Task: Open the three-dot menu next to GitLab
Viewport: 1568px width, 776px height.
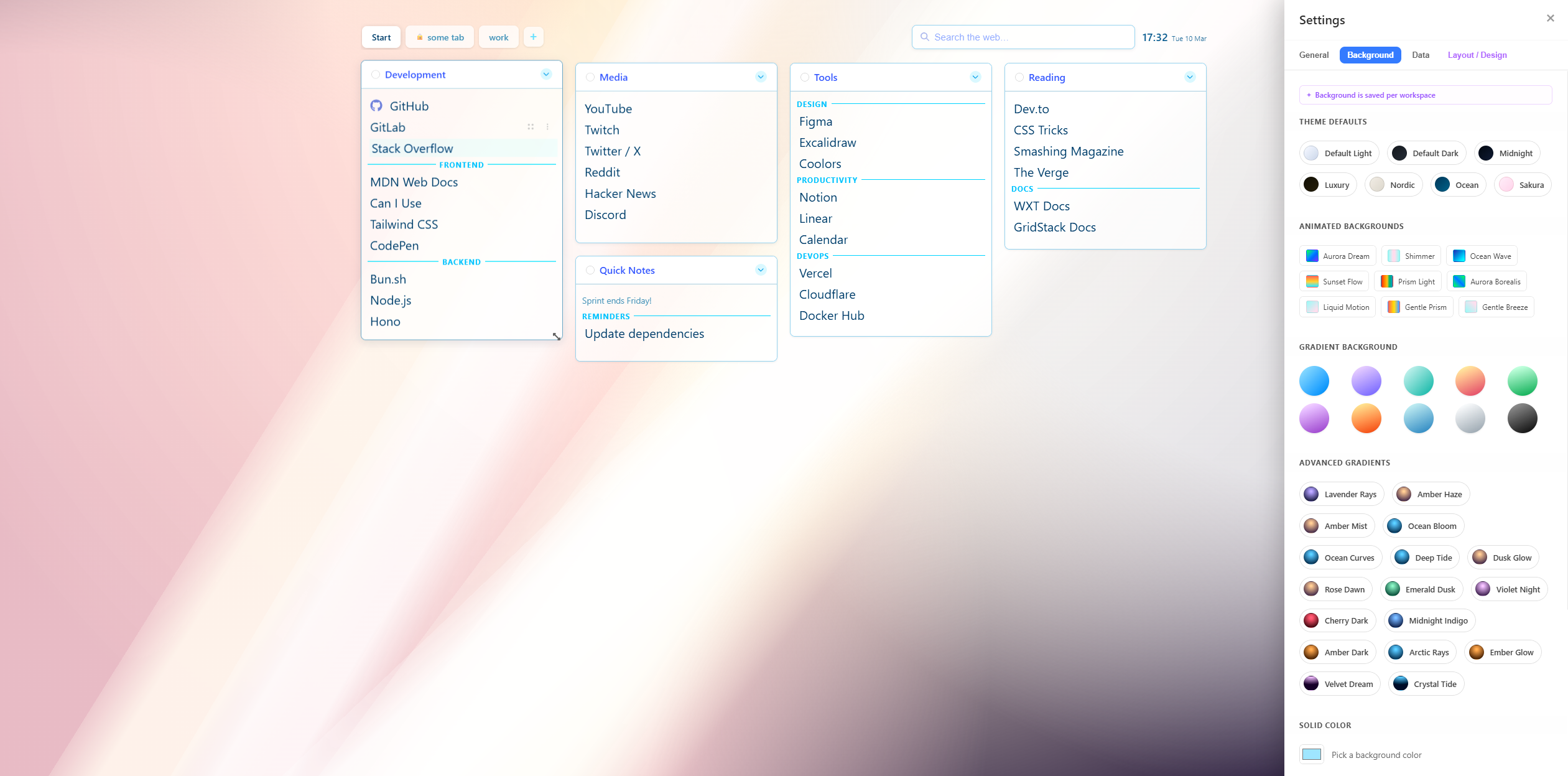Action: pyautogui.click(x=547, y=127)
